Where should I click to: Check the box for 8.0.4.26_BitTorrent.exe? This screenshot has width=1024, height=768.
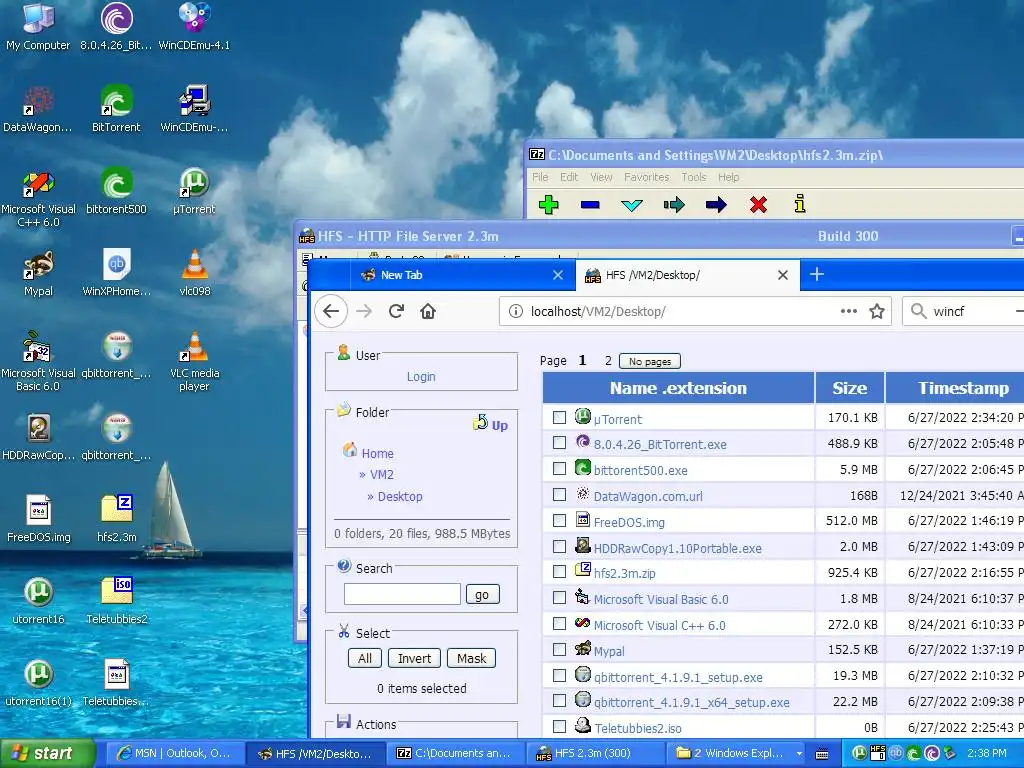tap(559, 443)
